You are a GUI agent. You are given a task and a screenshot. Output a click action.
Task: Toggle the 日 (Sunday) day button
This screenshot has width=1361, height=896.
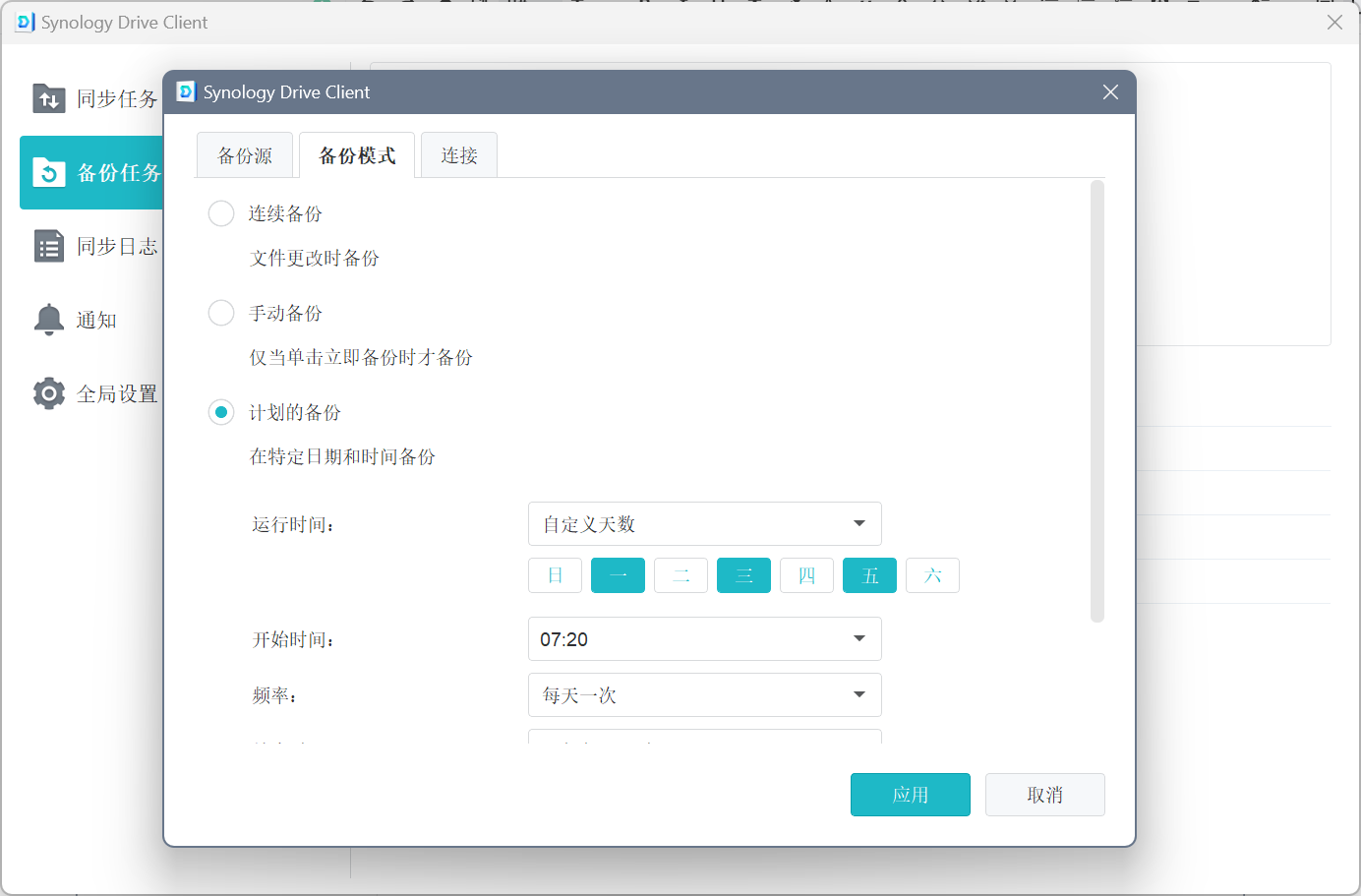pos(555,575)
